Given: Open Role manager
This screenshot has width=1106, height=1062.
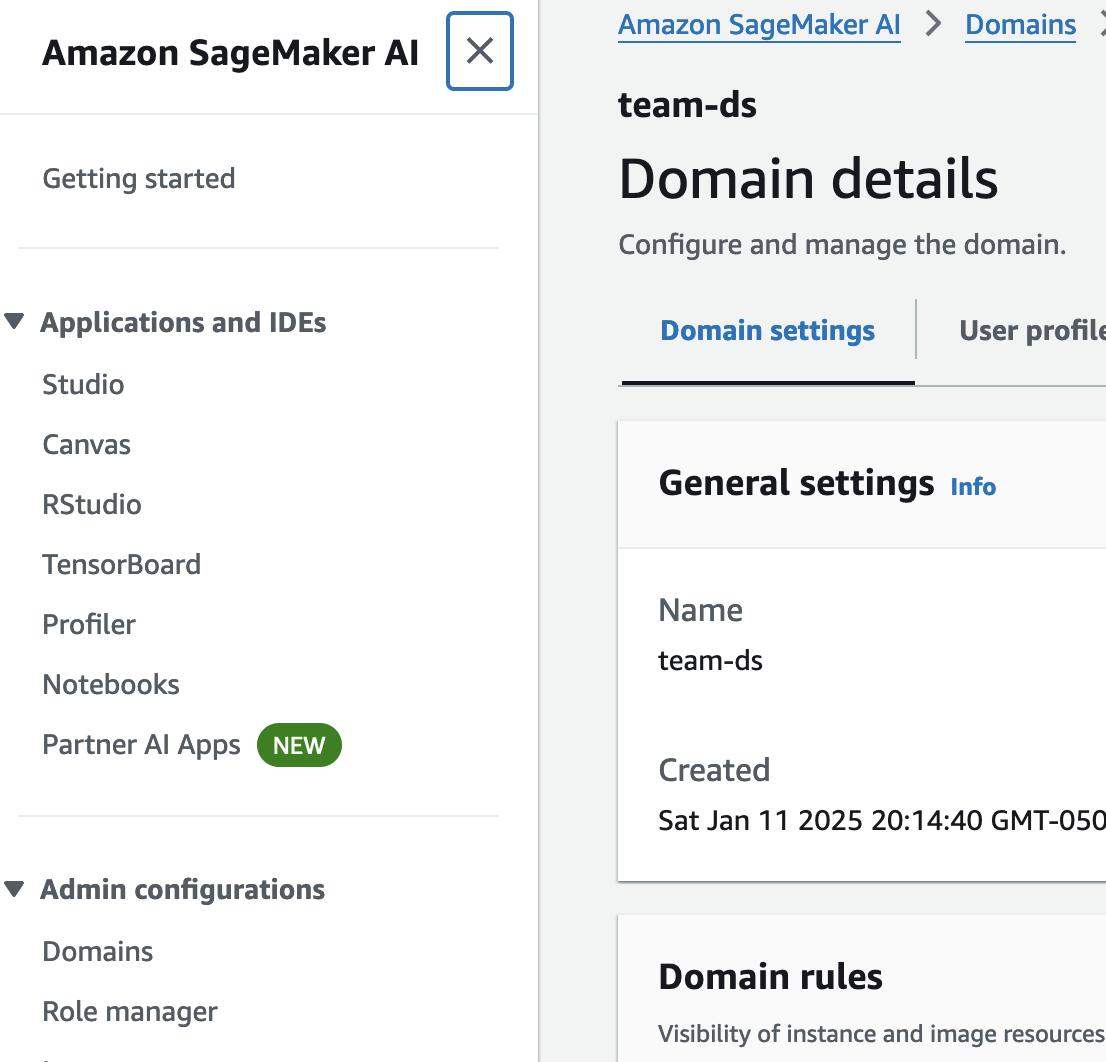Looking at the screenshot, I should click(130, 1012).
